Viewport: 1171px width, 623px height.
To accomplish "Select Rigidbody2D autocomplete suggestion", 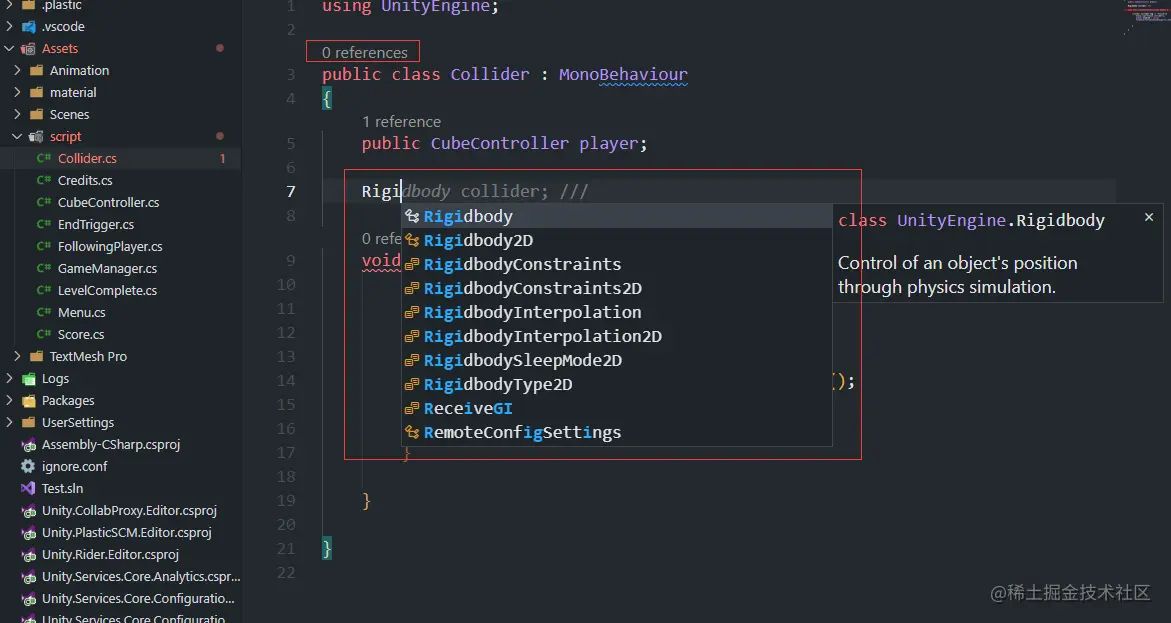I will pyautogui.click(x=617, y=240).
